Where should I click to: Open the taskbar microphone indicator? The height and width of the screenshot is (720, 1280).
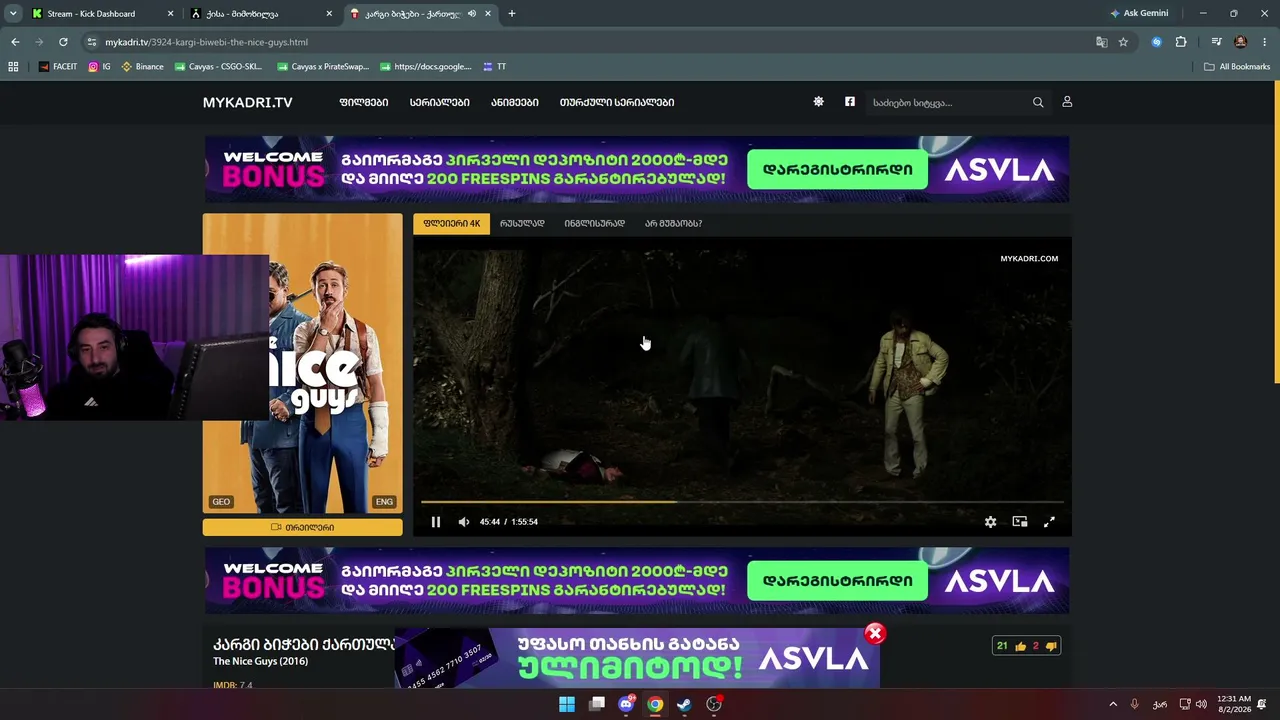(1135, 704)
